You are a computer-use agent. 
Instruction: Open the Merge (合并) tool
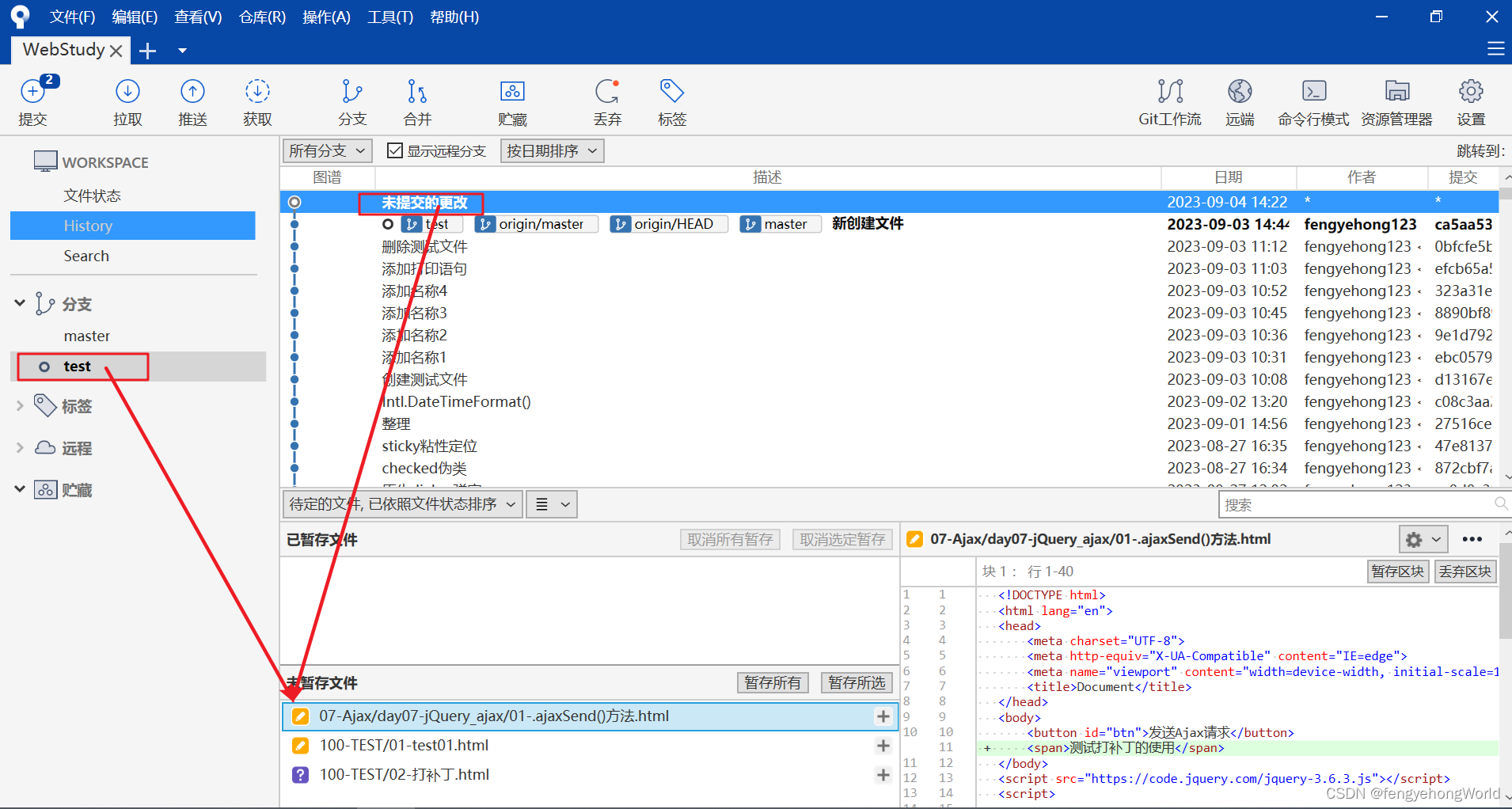pyautogui.click(x=417, y=101)
